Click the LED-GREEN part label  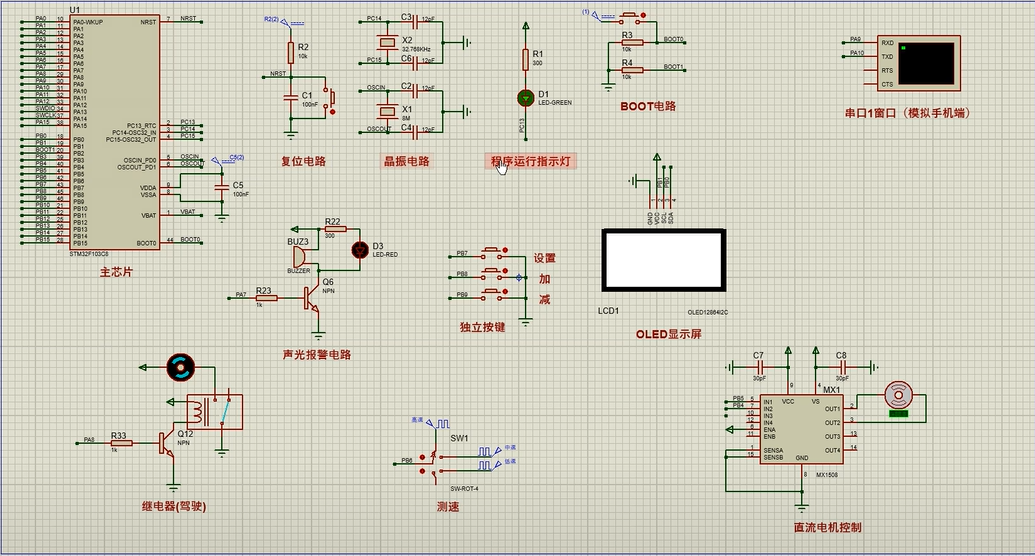[555, 103]
